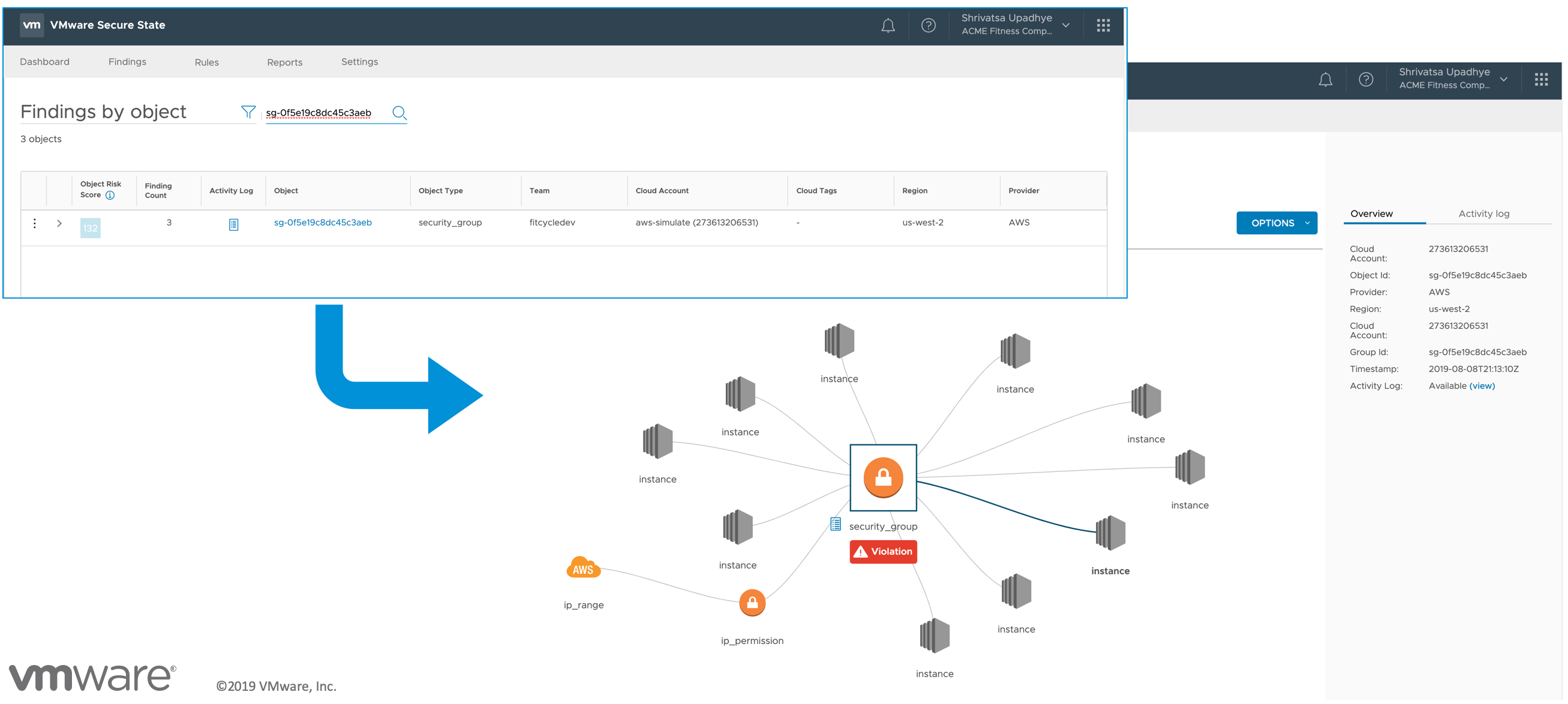
Task: Select the bottommost instance node in graph
Action: tap(935, 636)
